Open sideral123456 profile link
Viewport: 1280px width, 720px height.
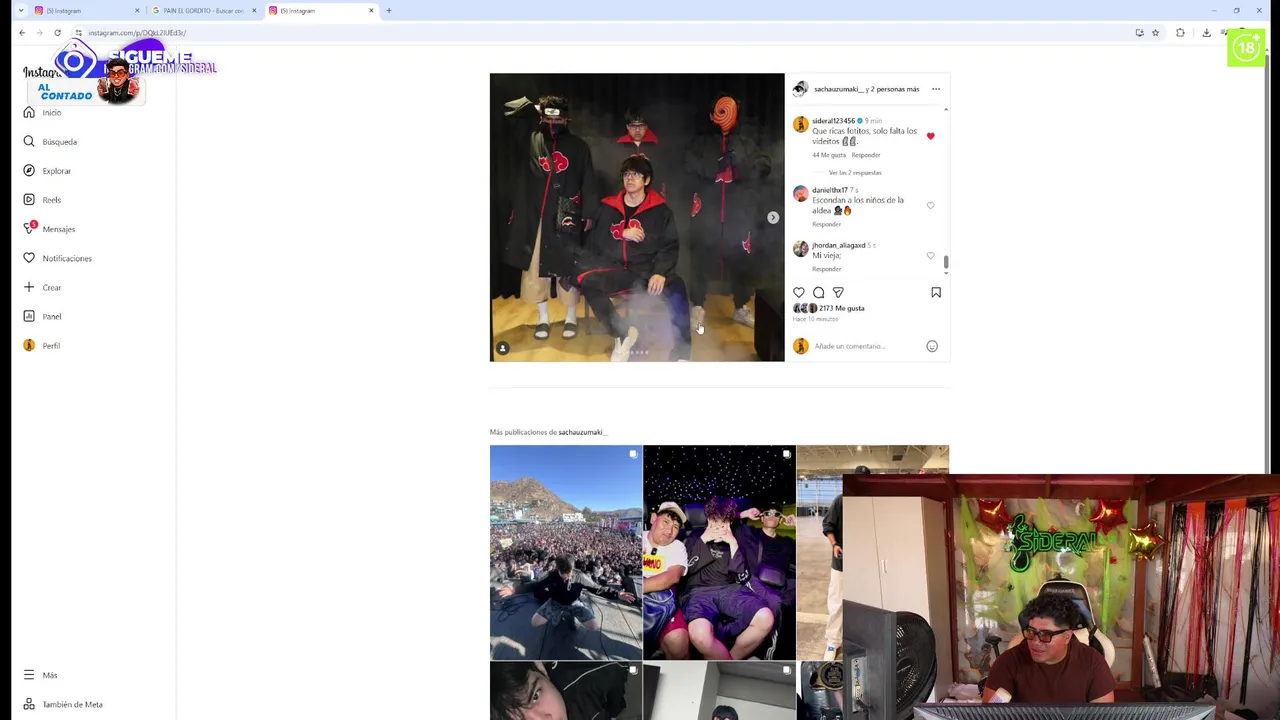point(833,121)
